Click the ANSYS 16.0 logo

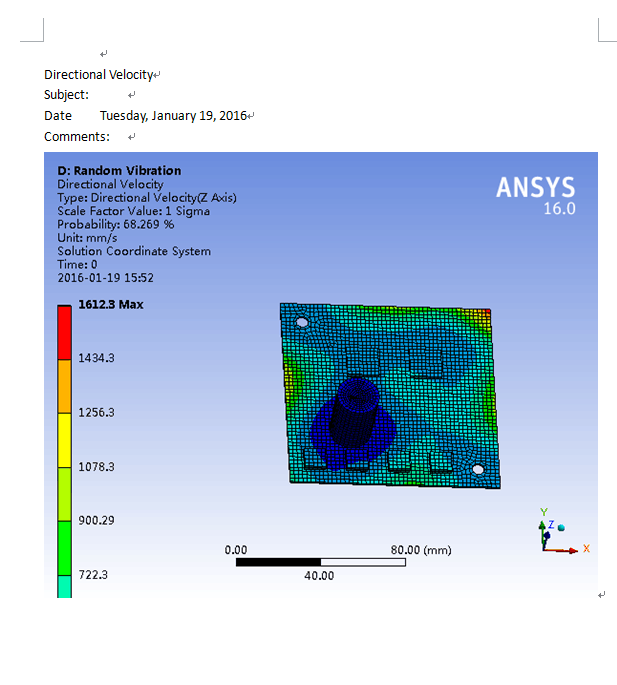point(536,195)
